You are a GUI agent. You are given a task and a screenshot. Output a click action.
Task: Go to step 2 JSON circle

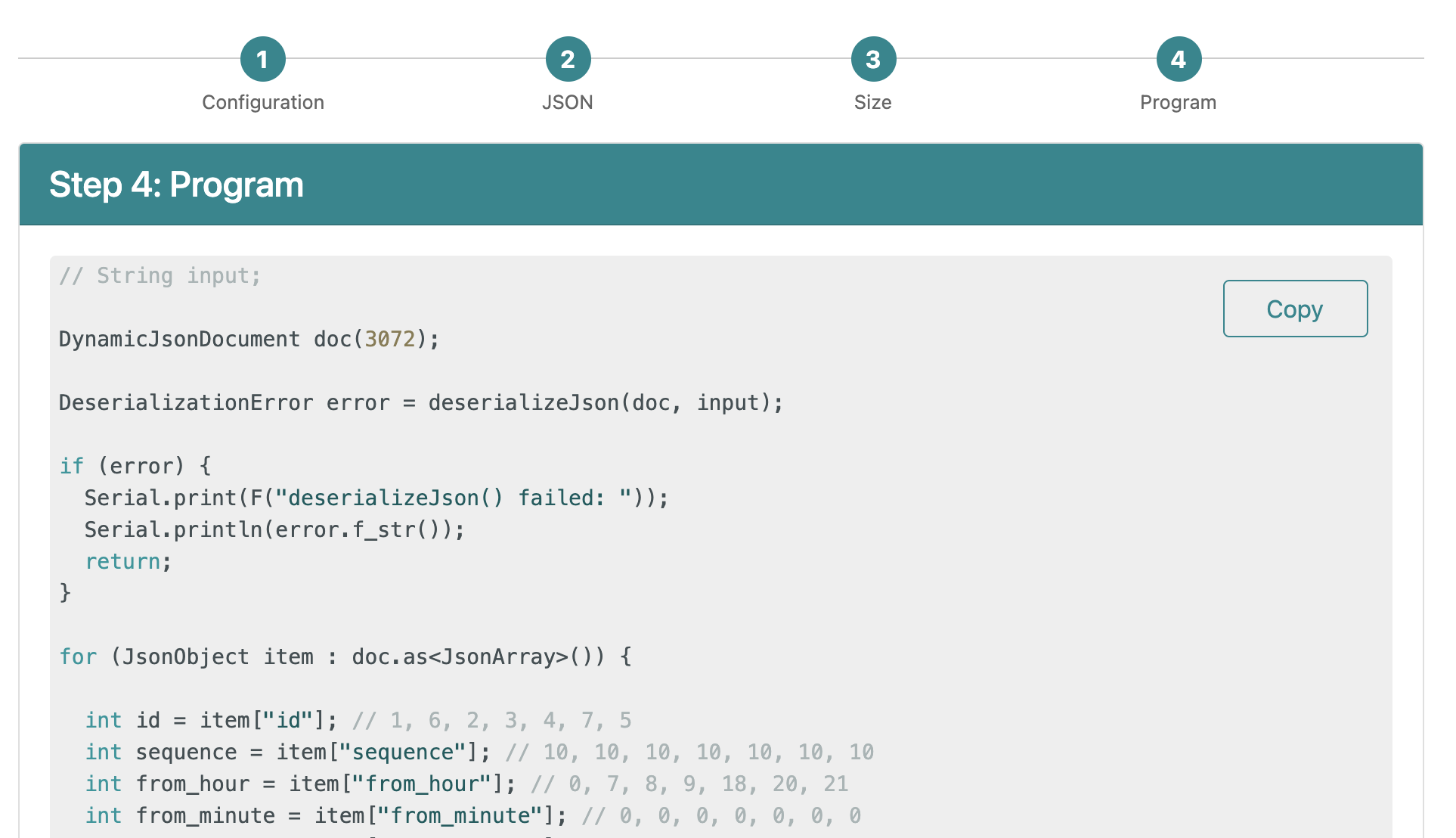point(568,59)
